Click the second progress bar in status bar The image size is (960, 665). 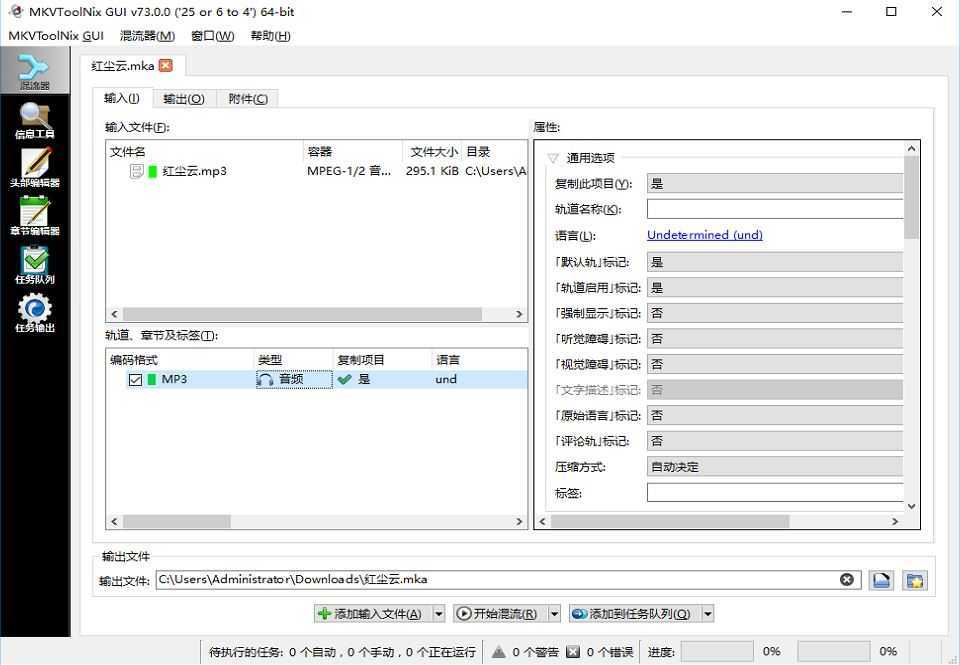point(834,652)
